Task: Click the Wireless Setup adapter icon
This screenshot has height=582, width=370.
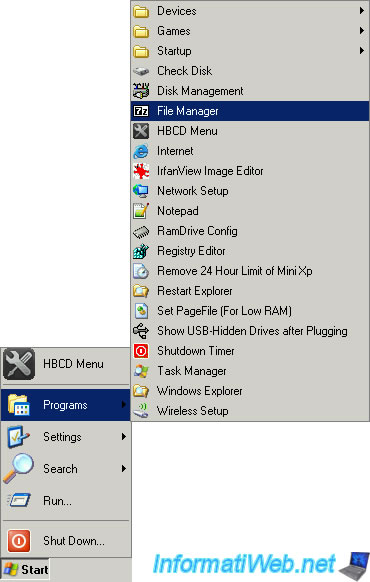Action: (x=141, y=411)
